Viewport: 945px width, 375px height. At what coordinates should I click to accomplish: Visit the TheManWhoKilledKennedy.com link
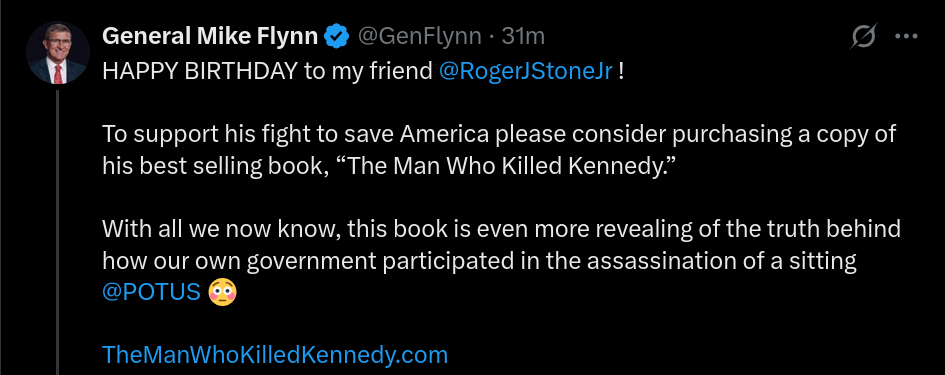(275, 355)
